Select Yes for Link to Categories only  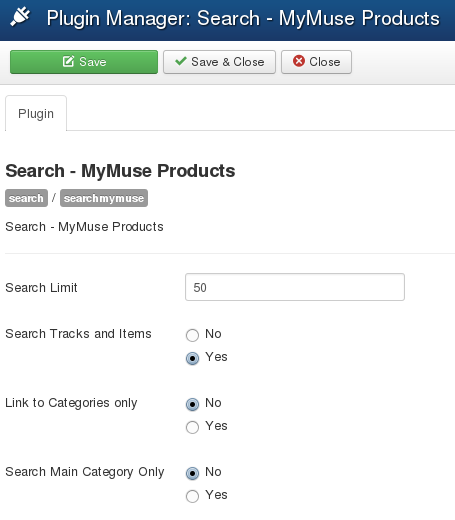click(x=192, y=427)
